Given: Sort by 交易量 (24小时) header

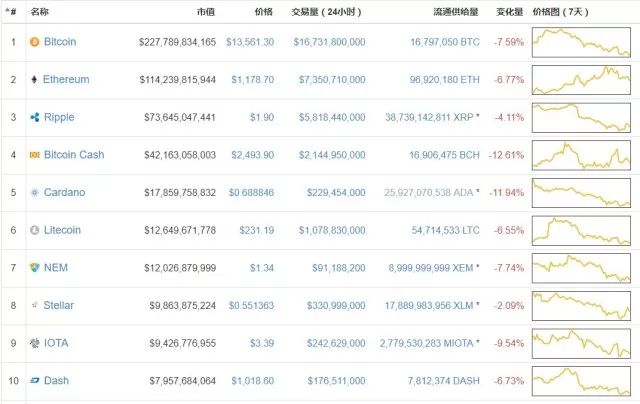Looking at the screenshot, I should click(327, 12).
